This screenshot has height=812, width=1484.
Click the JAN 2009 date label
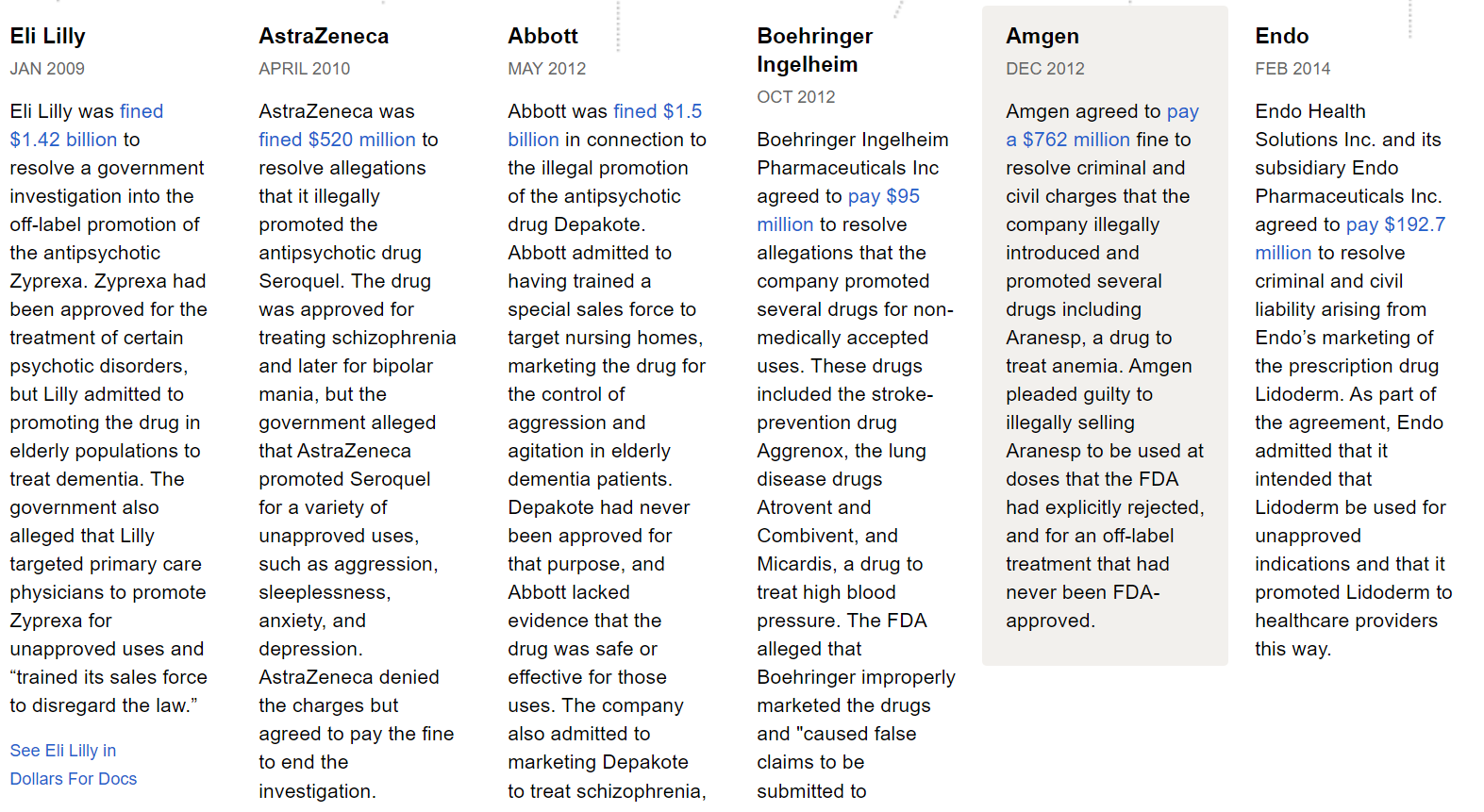pos(47,69)
